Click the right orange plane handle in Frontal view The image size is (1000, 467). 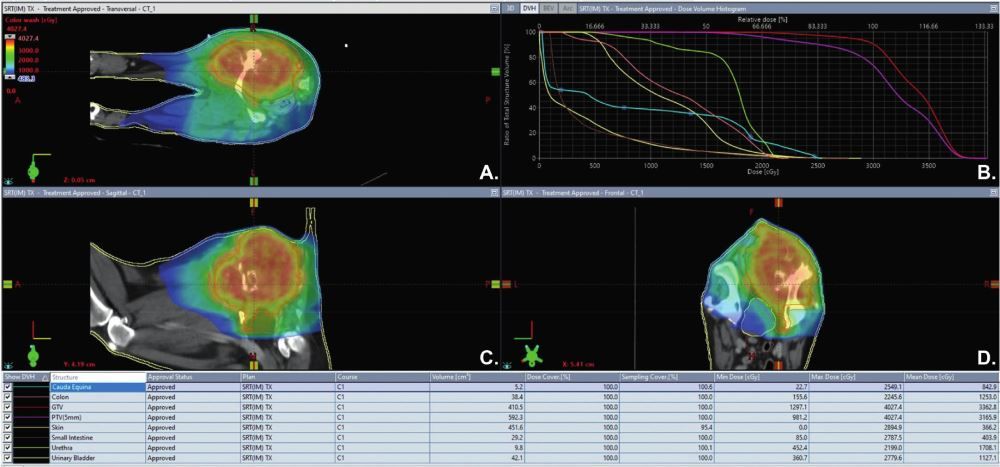pos(994,284)
